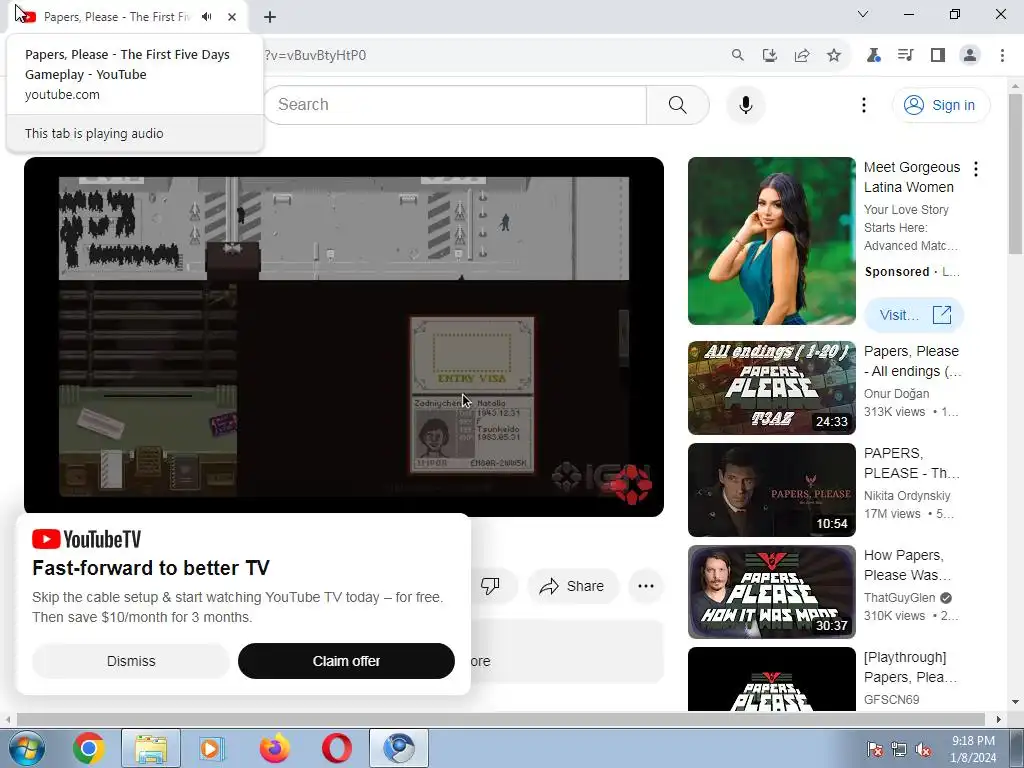This screenshot has width=1024, height=768.
Task: Open the Action Center flag tray icon
Action: click(x=874, y=749)
